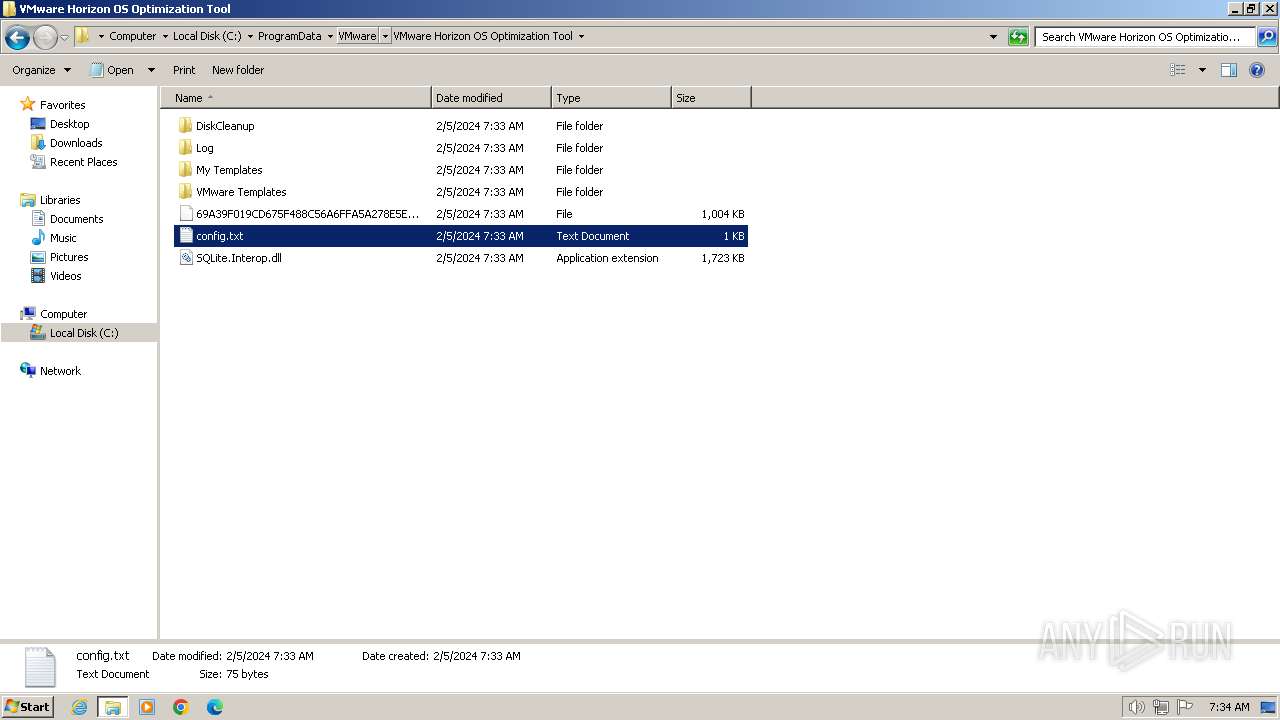Screen dimensions: 1280x720
Task: Expand the address bar history dropdown
Action: pos(993,37)
